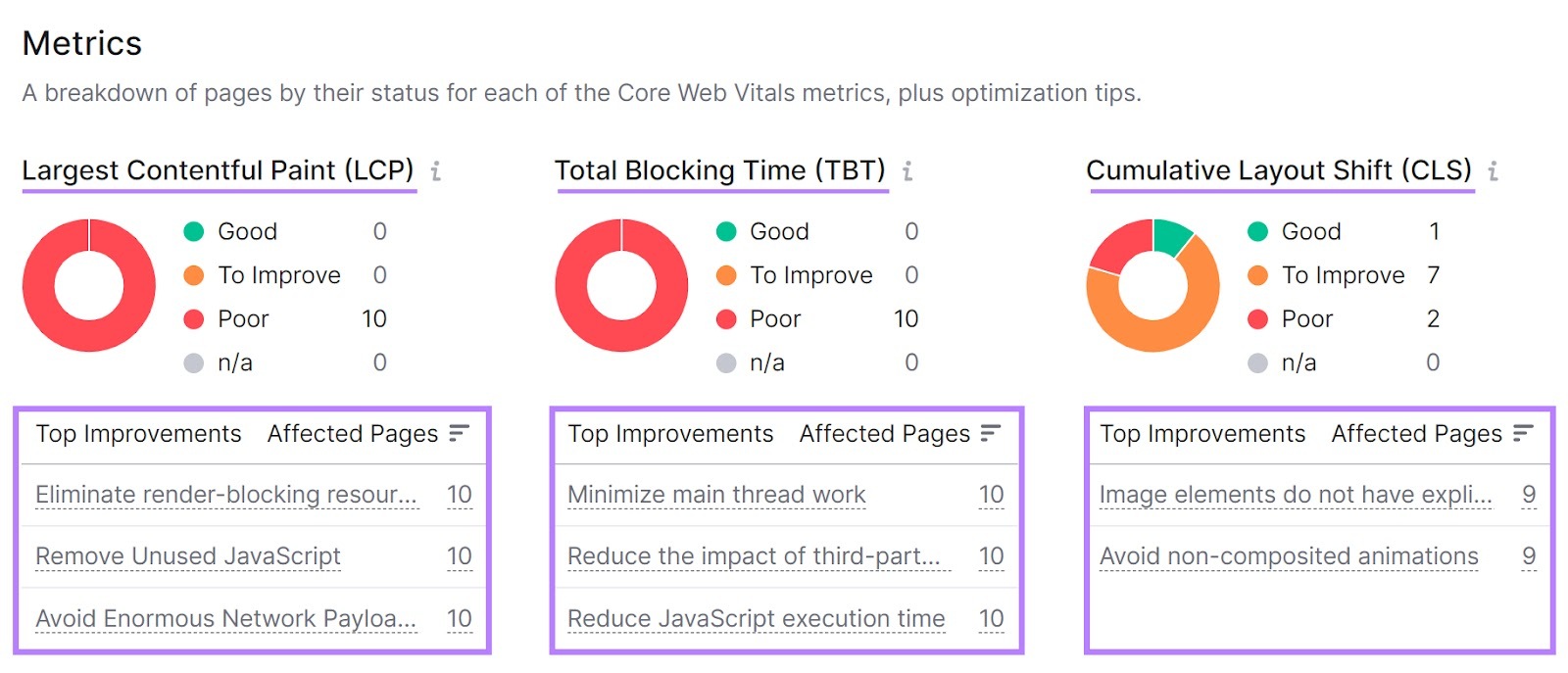Viewport: 1568px width, 673px height.
Task: Open Eliminate render-blocking resources improvement
Action: (x=226, y=495)
